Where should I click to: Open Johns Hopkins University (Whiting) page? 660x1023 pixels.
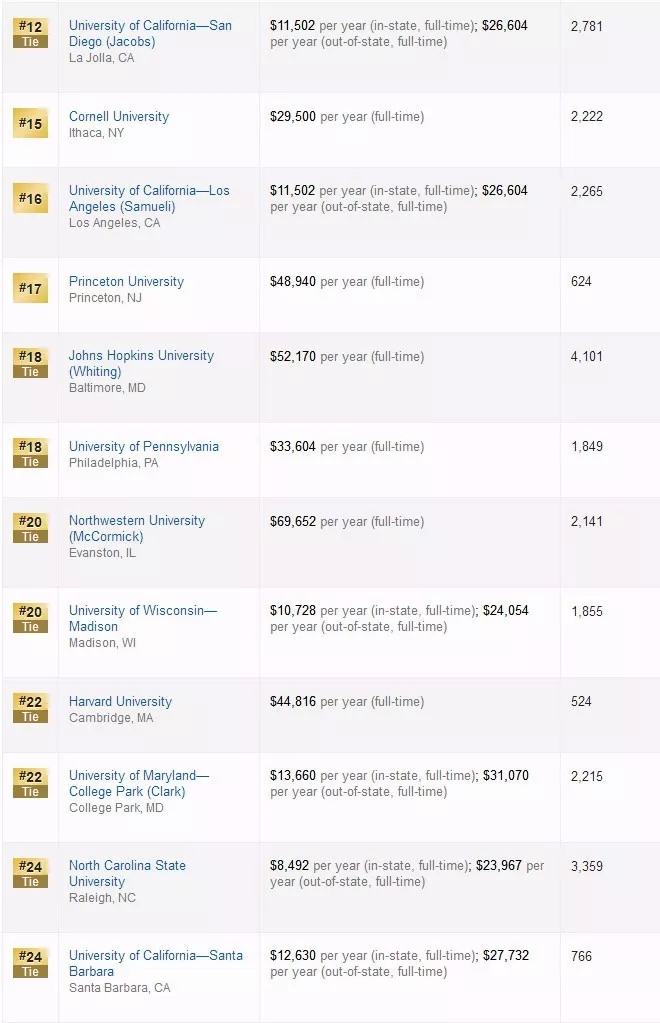tap(141, 363)
